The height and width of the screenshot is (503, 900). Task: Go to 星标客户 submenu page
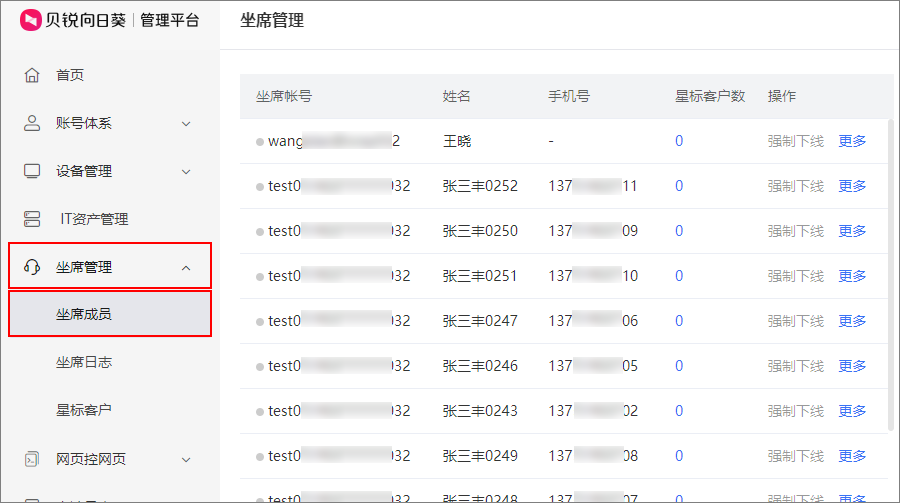(84, 410)
